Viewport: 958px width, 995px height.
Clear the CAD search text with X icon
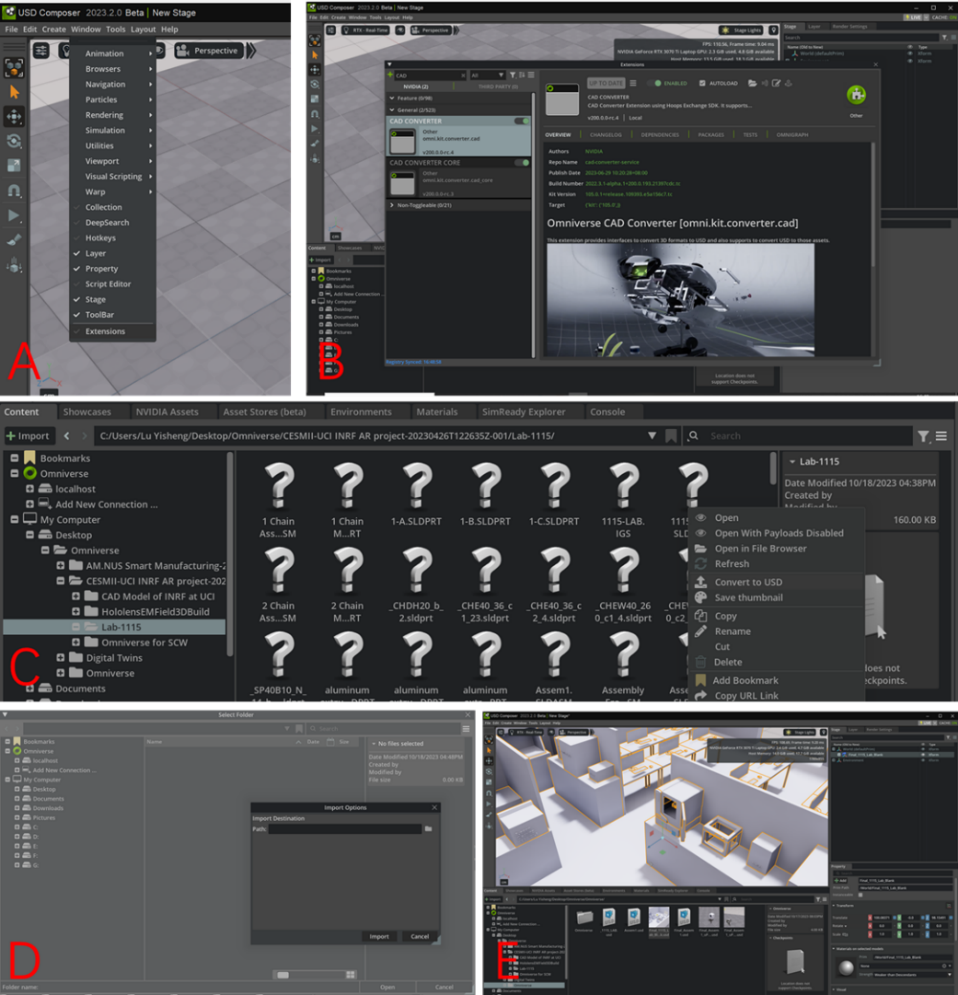(x=463, y=76)
